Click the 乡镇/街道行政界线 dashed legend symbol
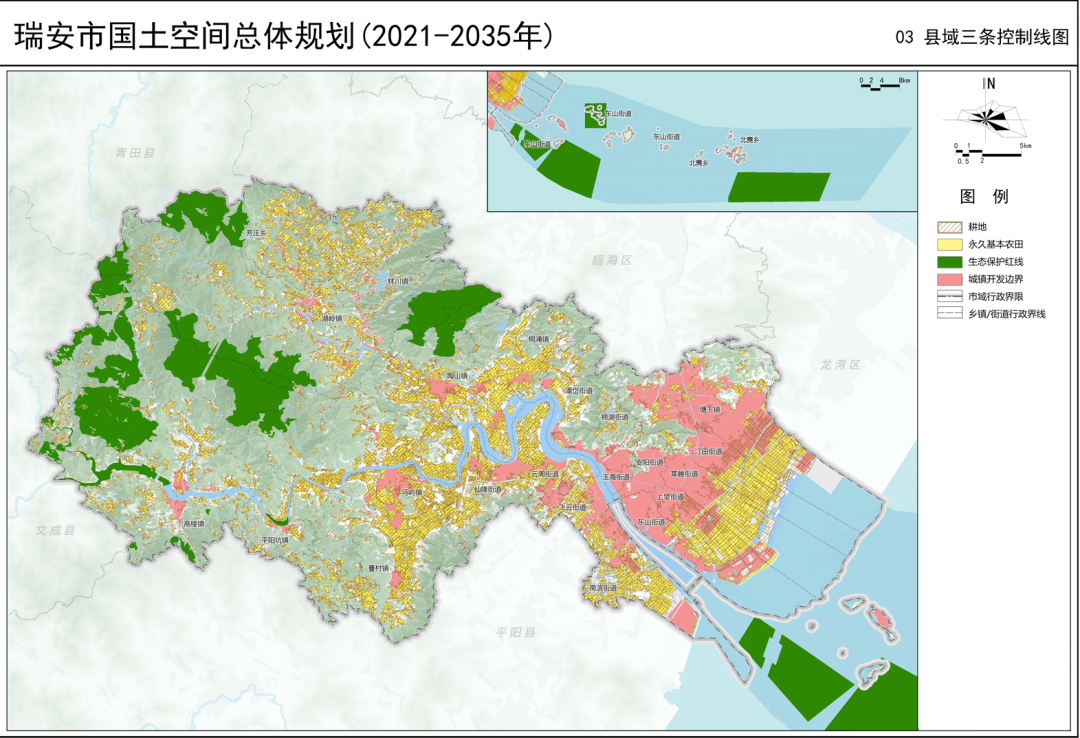 click(949, 314)
